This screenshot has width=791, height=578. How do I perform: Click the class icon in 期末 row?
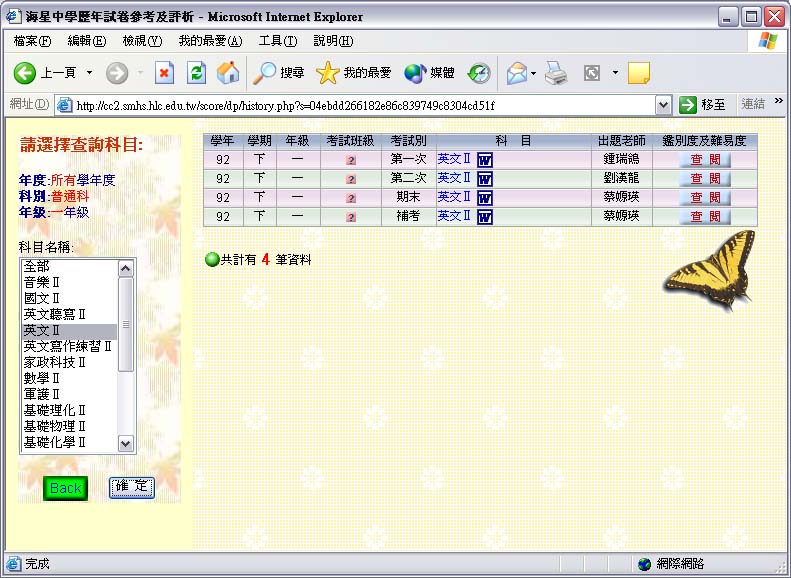pyautogui.click(x=351, y=198)
